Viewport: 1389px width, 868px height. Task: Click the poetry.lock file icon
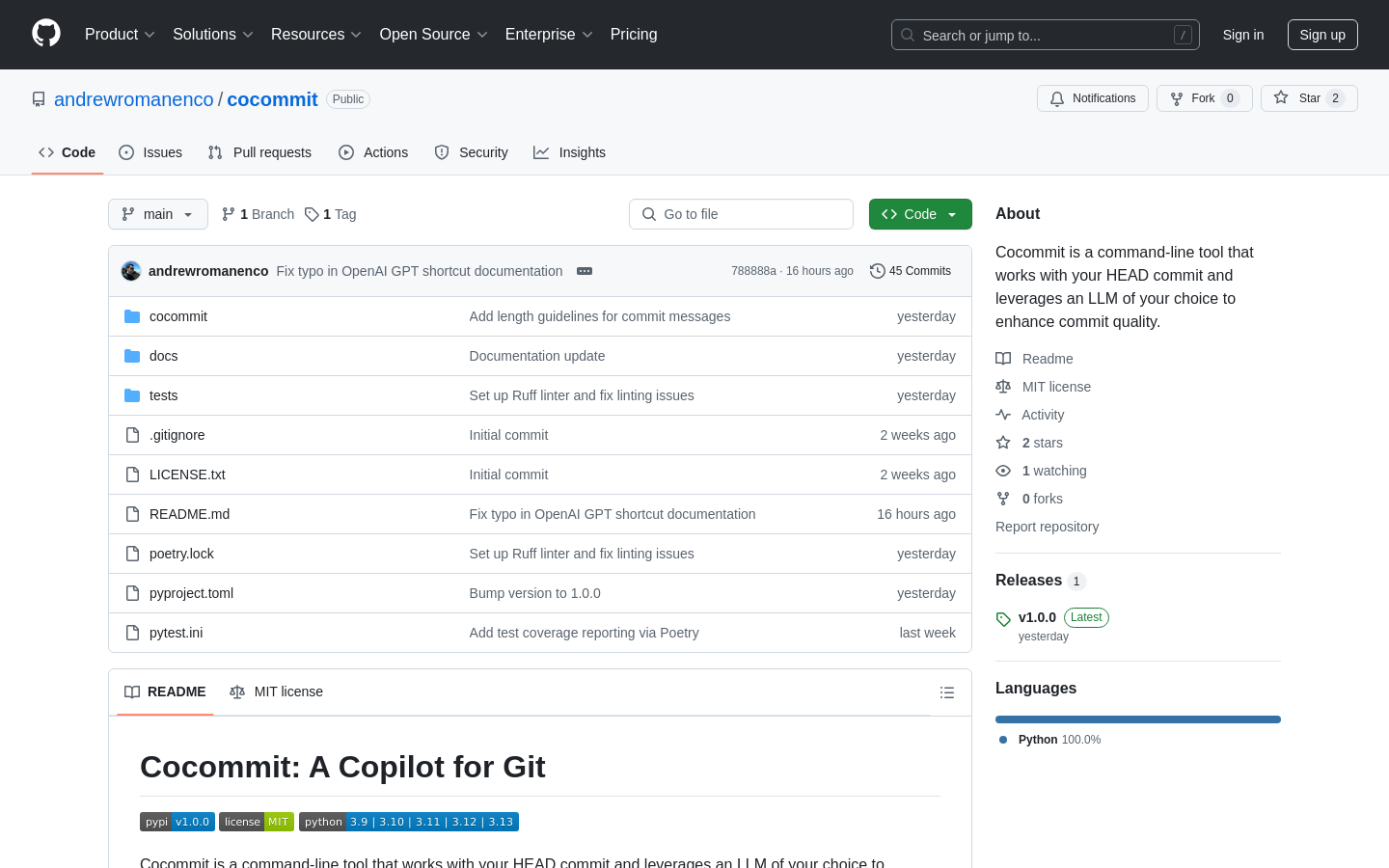(x=132, y=554)
